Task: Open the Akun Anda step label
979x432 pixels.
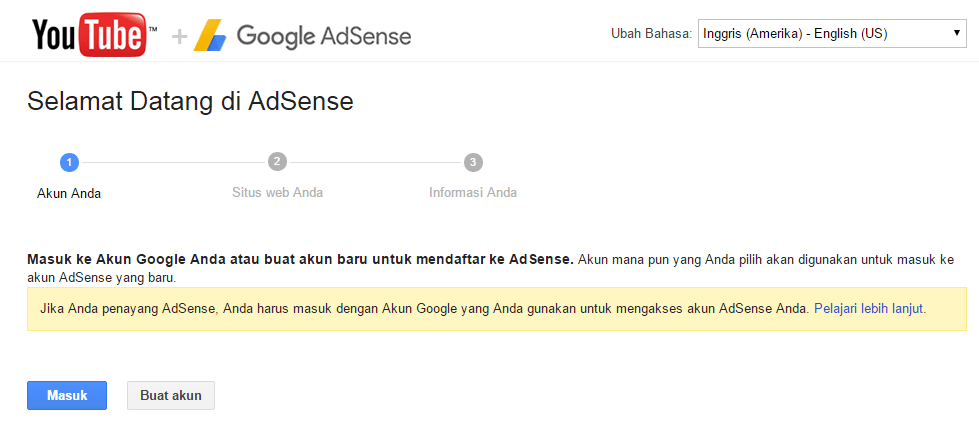Action: 69,194
